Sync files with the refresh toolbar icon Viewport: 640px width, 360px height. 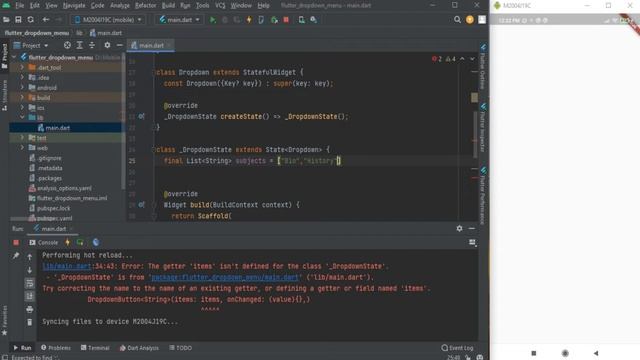(x=31, y=20)
